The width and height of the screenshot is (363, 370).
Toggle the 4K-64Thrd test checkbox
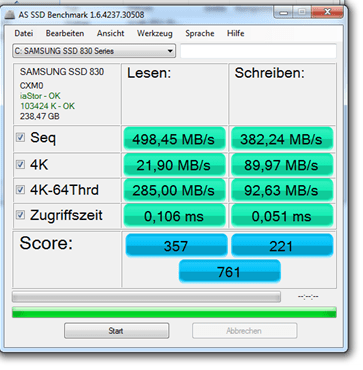pos(20,190)
